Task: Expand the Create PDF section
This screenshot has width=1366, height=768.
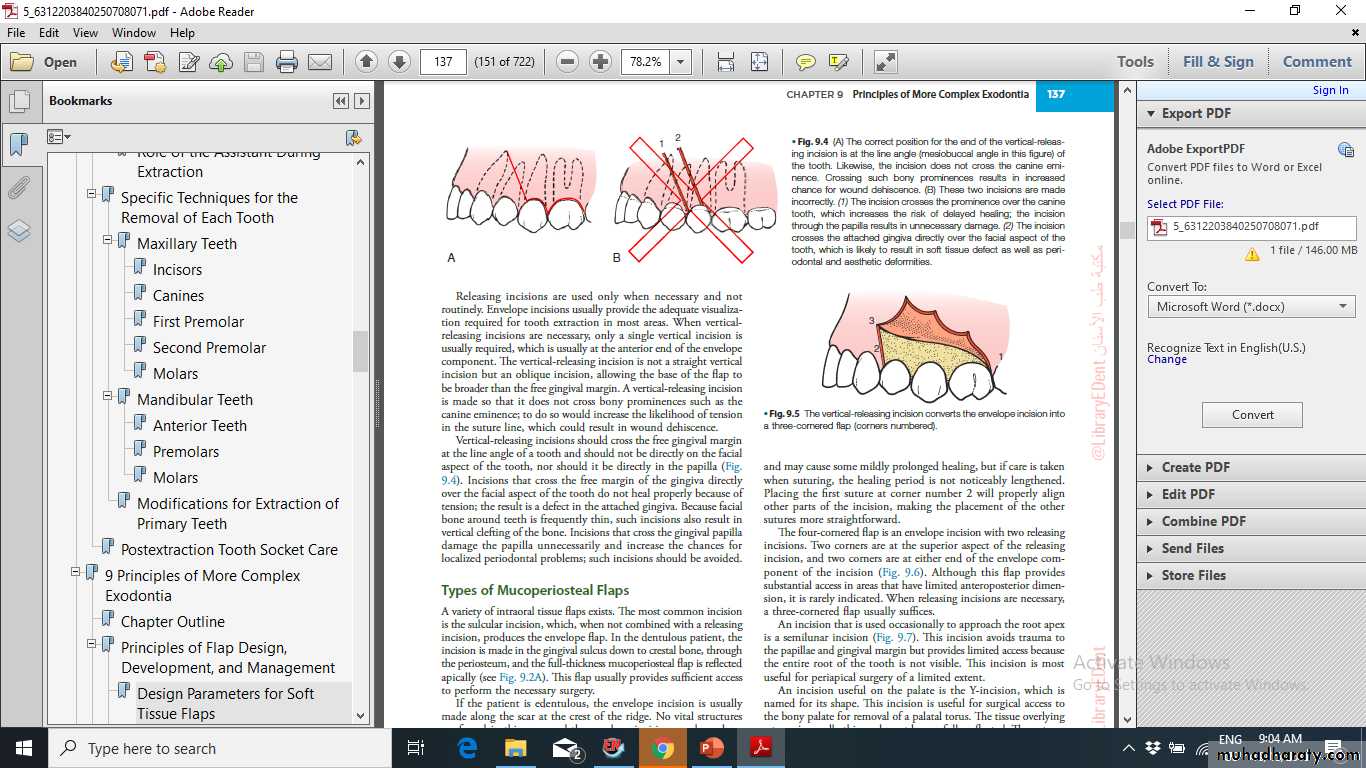Action: (x=1150, y=467)
